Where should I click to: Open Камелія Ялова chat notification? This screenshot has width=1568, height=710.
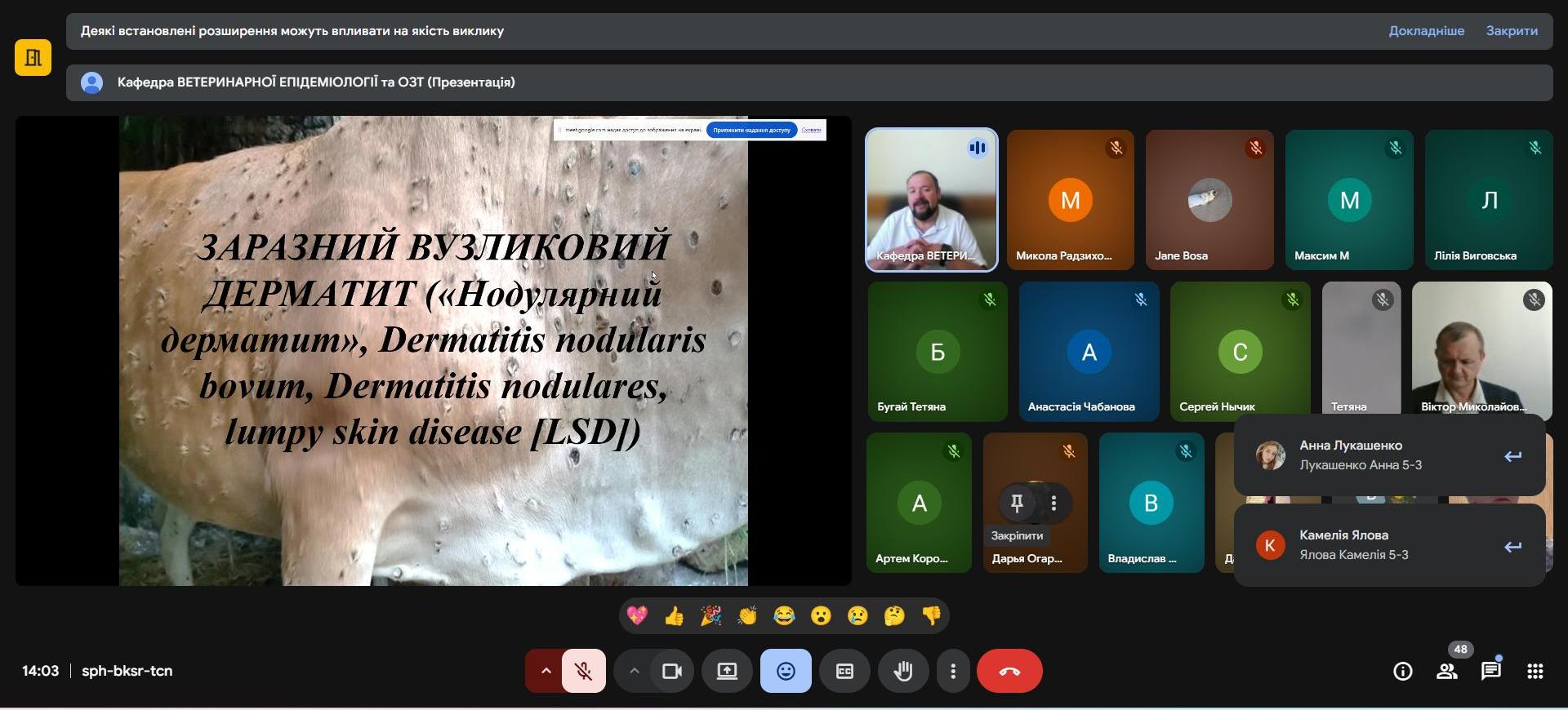point(1389,545)
